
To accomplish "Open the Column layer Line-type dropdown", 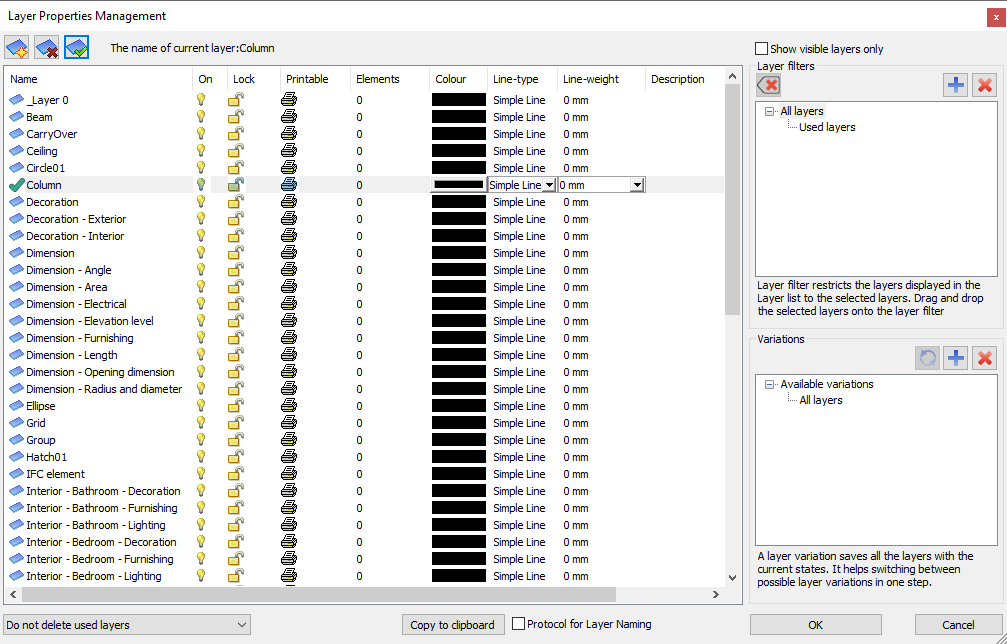I will (x=548, y=185).
